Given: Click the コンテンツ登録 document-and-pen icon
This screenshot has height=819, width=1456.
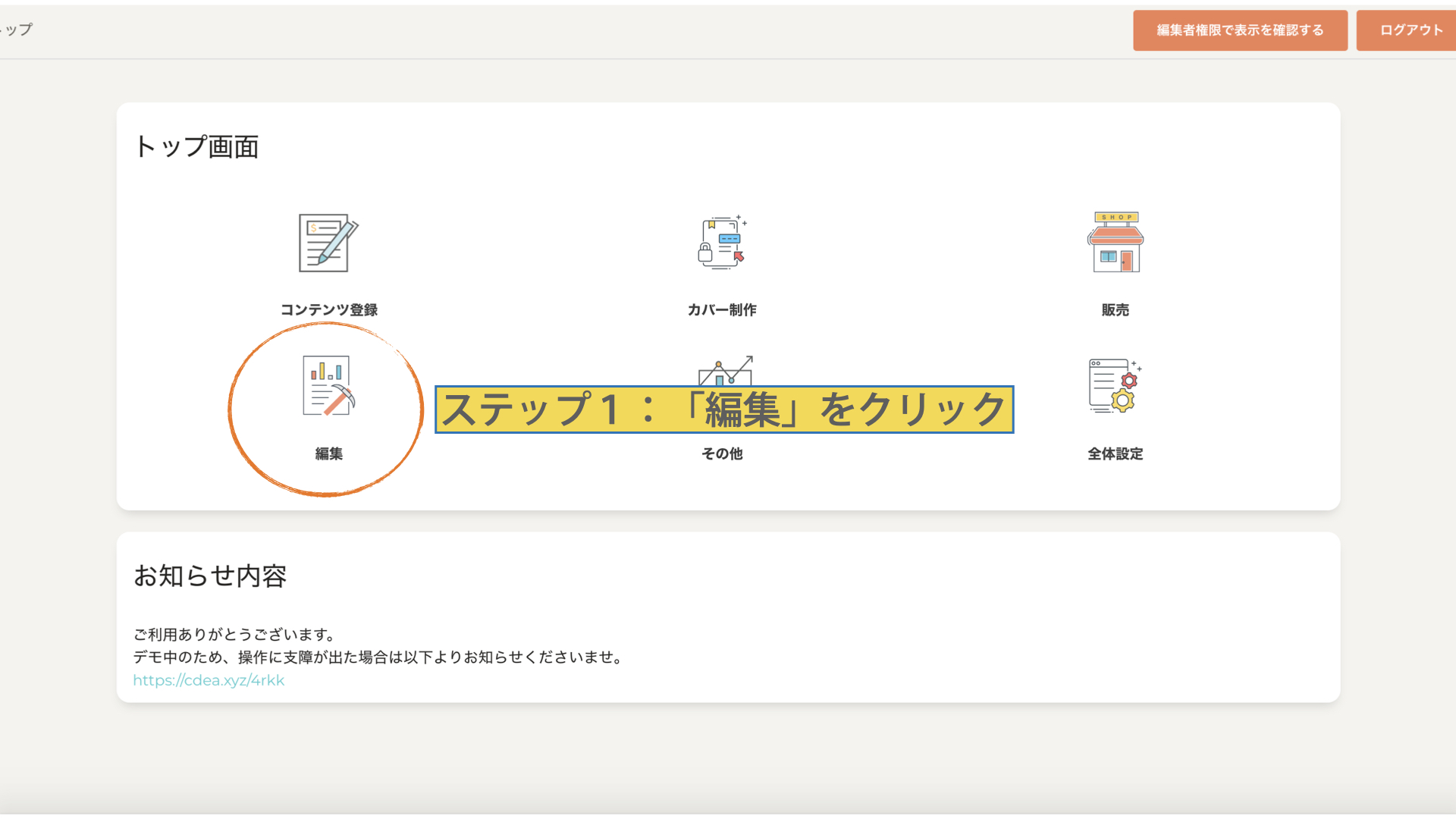Looking at the screenshot, I should click(x=328, y=243).
